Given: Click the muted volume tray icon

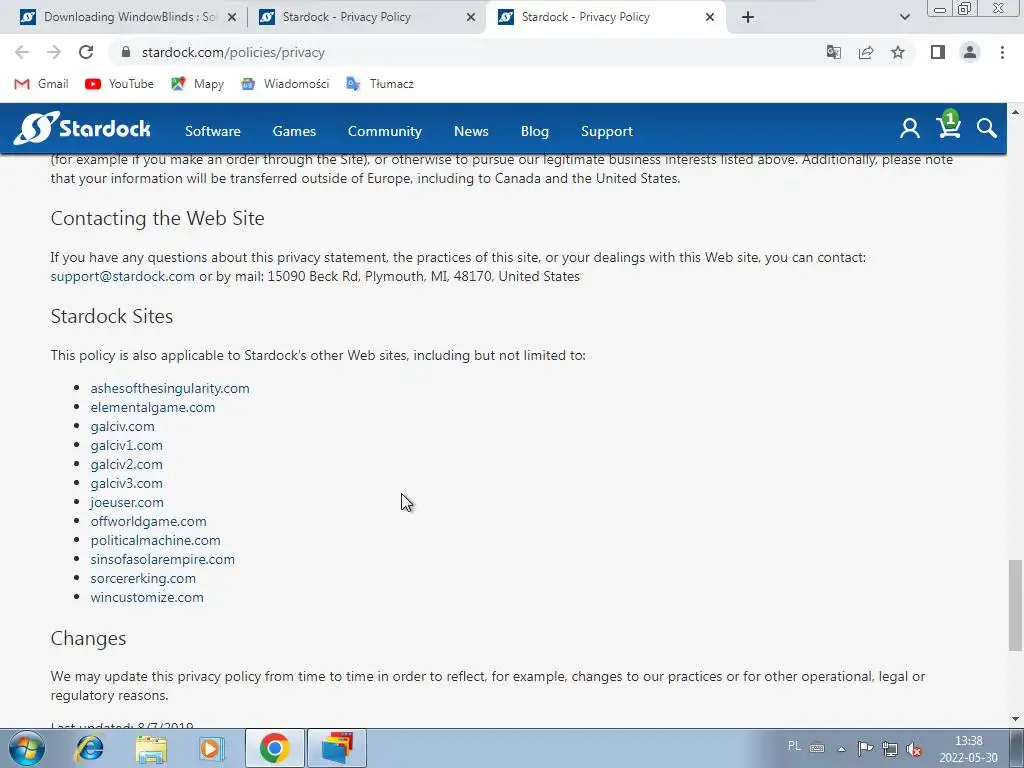Looking at the screenshot, I should point(914,749).
